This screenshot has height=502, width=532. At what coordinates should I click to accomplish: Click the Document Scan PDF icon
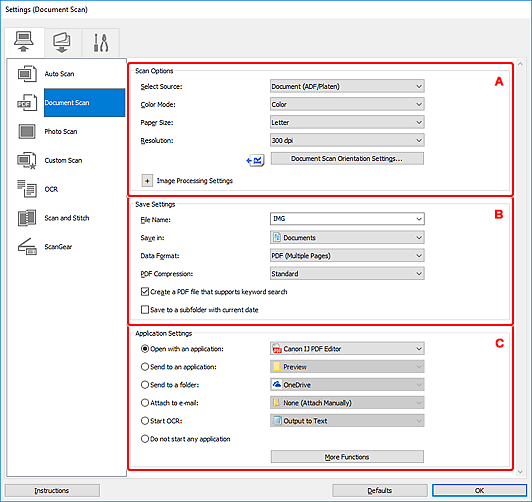click(x=27, y=102)
